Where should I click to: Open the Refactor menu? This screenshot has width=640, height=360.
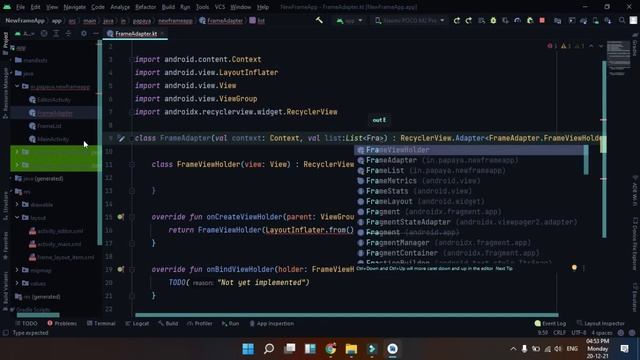pos(145,7)
